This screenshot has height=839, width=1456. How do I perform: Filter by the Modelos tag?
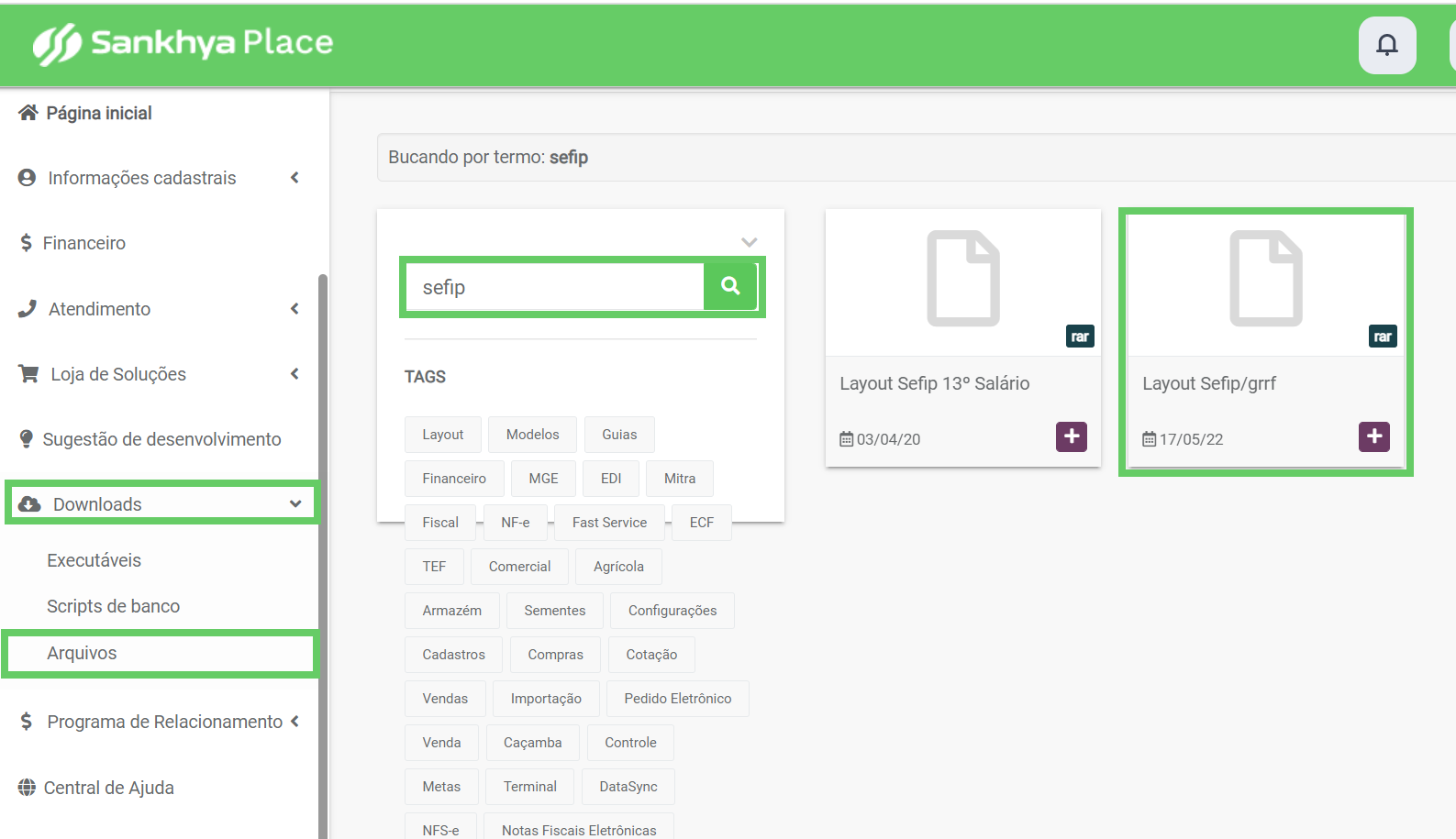coord(533,435)
